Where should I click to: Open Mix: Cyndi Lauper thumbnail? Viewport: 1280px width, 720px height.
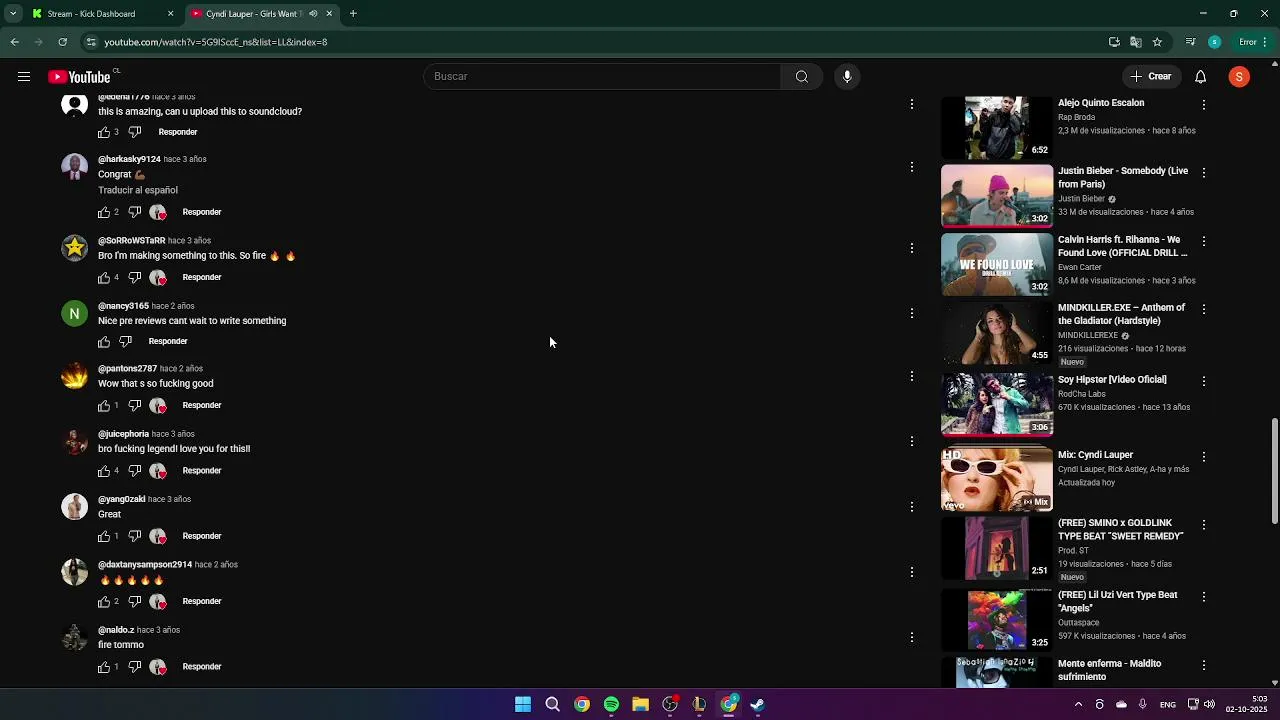(x=997, y=479)
